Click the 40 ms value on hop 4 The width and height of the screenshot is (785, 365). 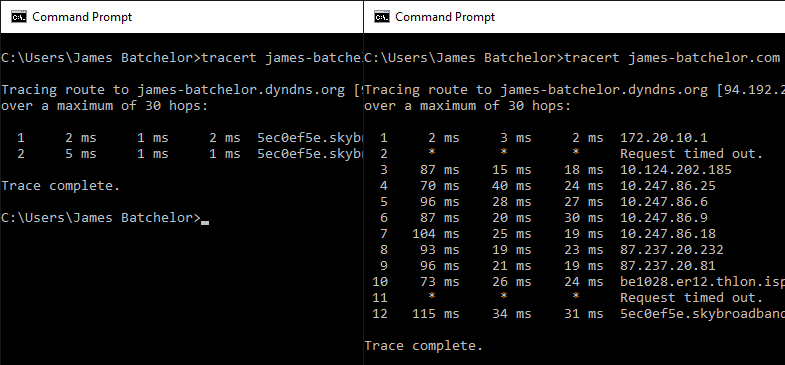point(512,186)
